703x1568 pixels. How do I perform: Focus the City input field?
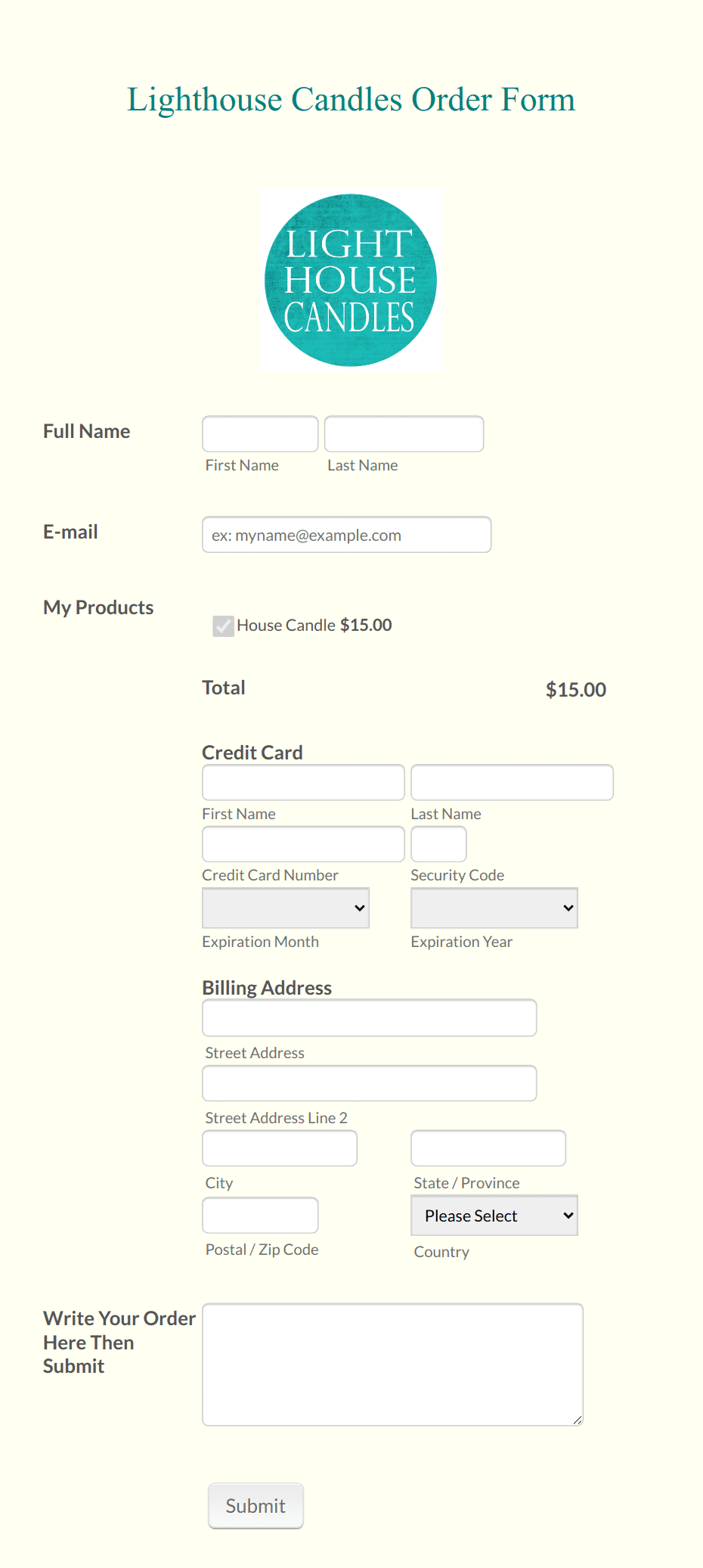tap(280, 1148)
